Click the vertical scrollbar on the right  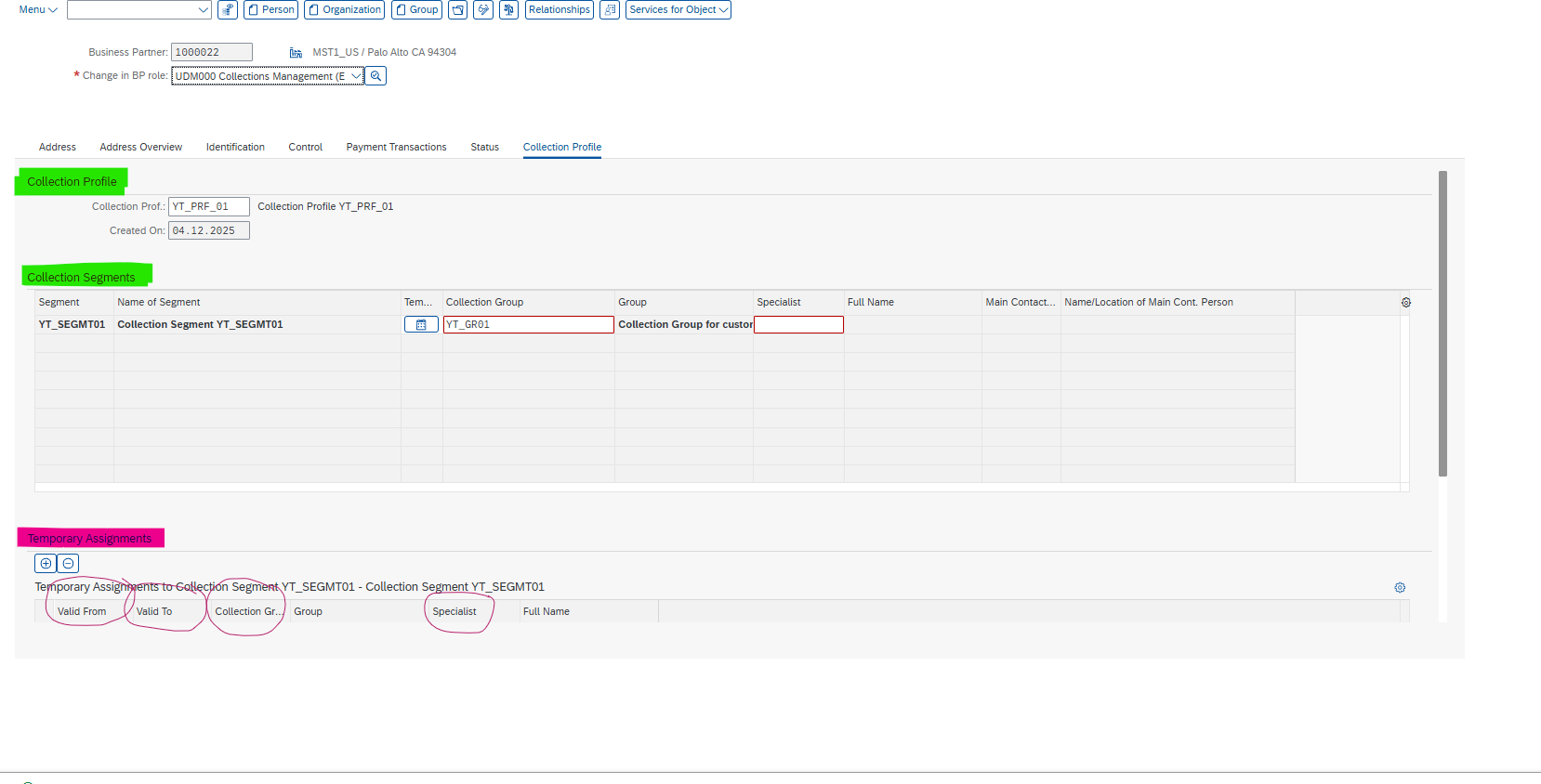[x=1442, y=323]
